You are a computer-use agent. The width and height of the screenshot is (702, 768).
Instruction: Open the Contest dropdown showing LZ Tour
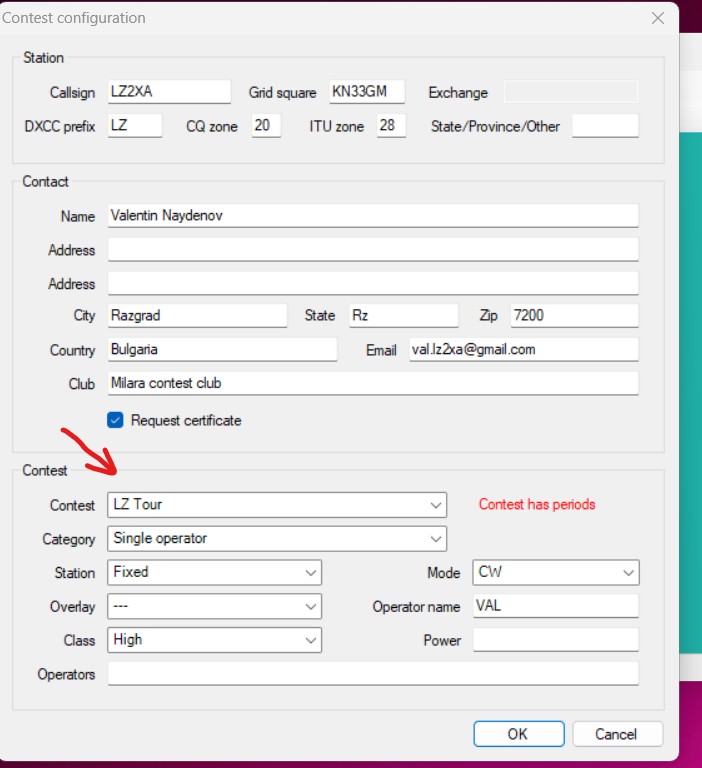pos(277,505)
